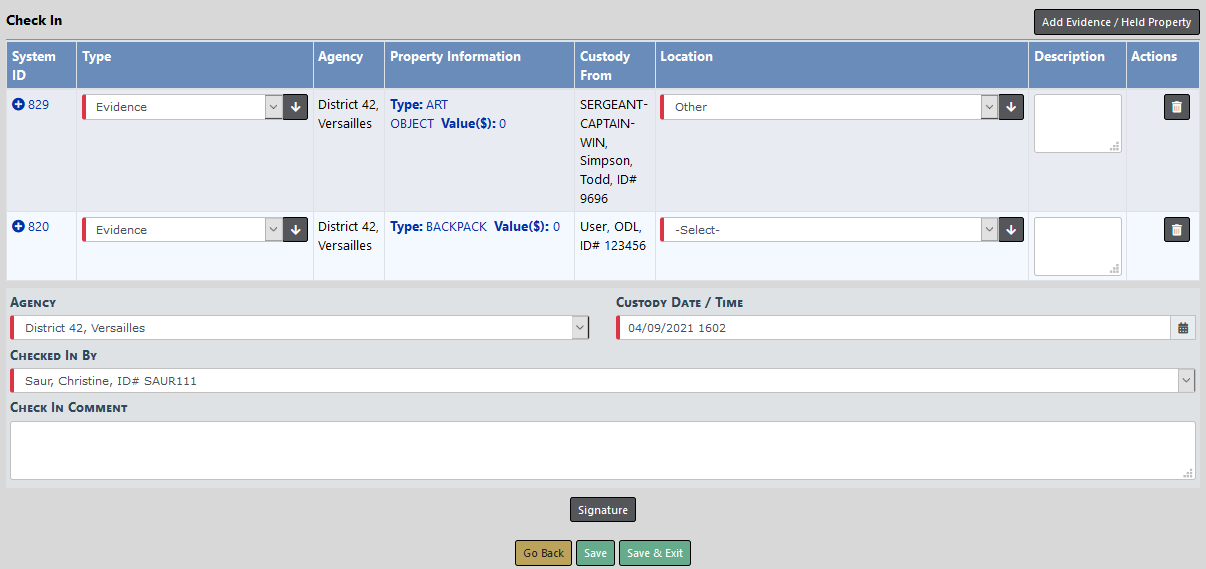1206x569 pixels.
Task: Click Add Evidence / Held Property button
Action: [1116, 22]
